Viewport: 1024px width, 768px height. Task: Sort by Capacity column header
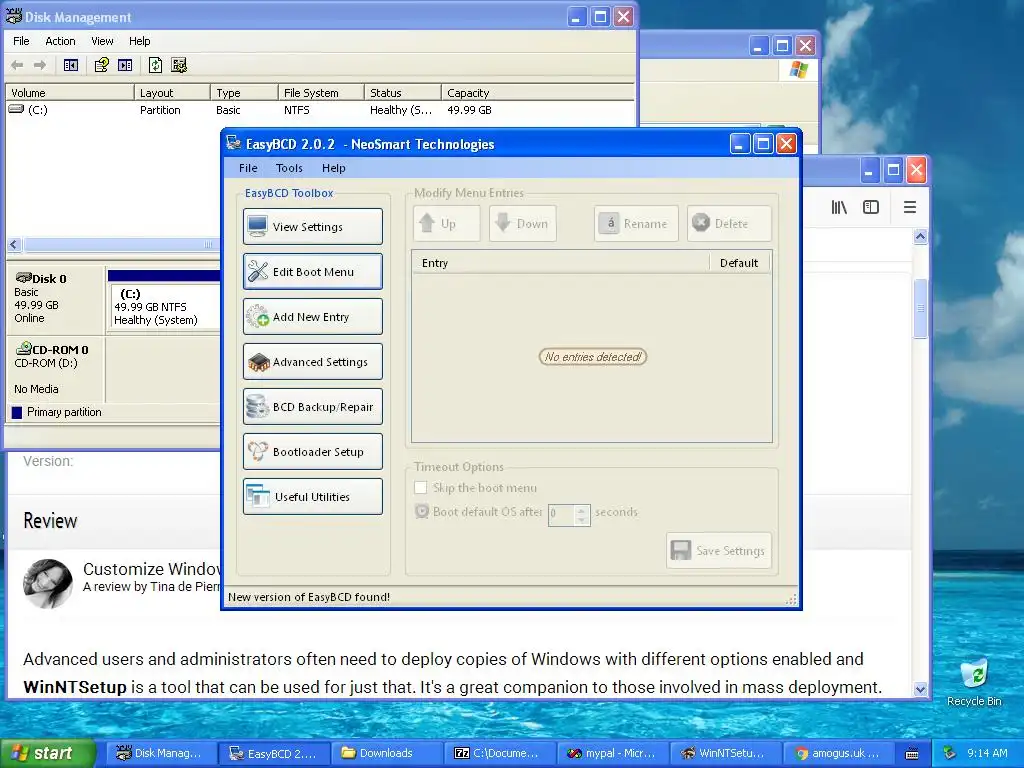(x=537, y=93)
